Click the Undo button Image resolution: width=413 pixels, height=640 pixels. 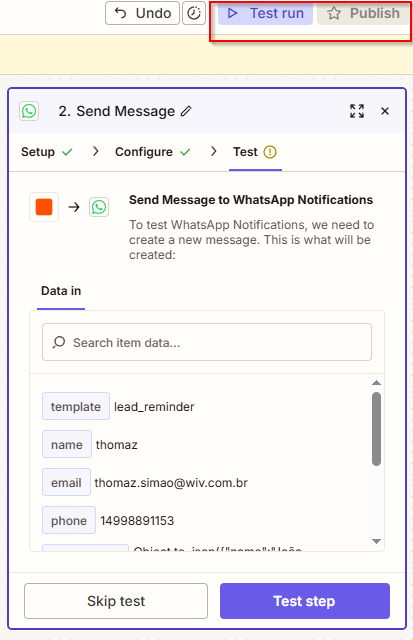click(x=142, y=13)
